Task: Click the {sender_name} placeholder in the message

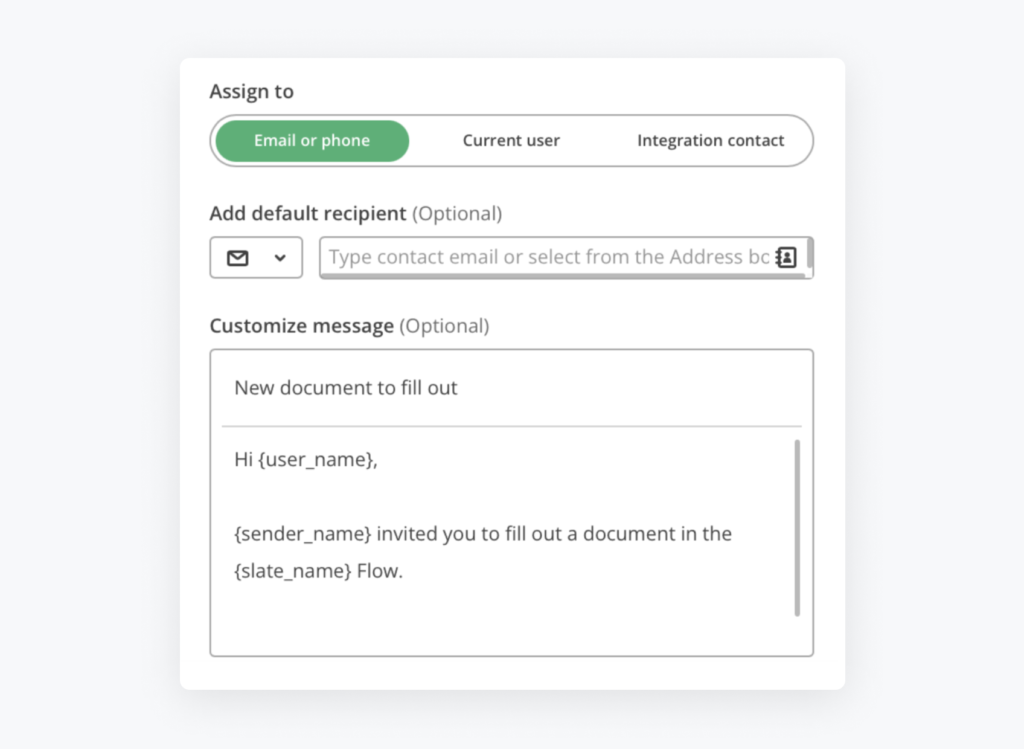Action: [302, 534]
